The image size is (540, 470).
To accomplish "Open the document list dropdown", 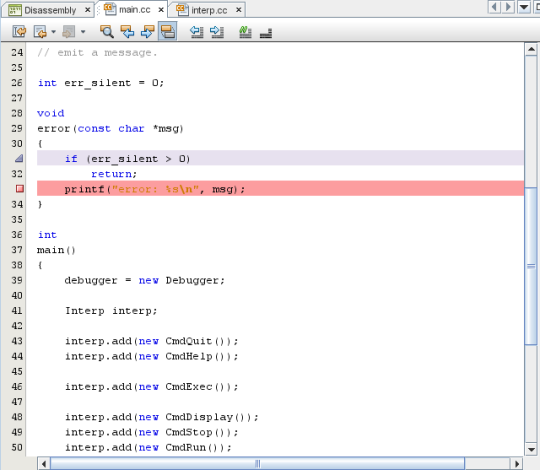I will click(x=524, y=7).
